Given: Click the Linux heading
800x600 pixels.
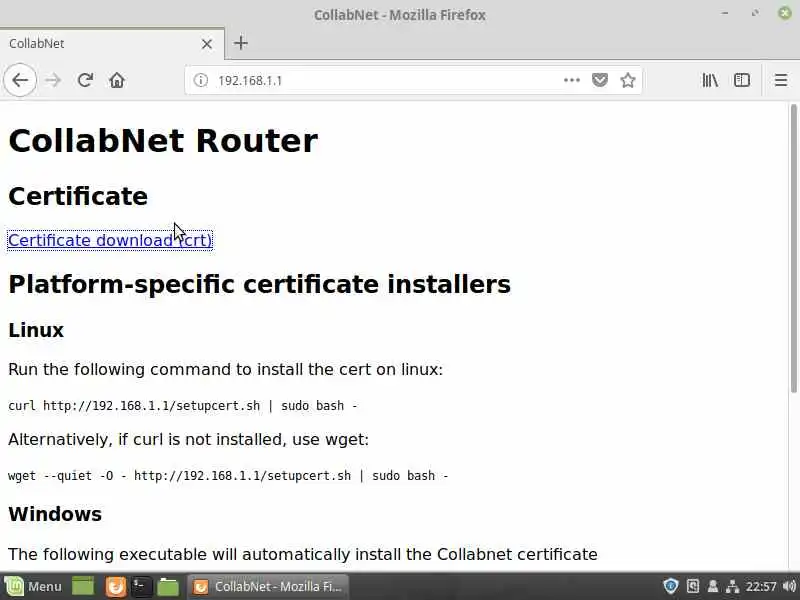Looking at the screenshot, I should [36, 330].
